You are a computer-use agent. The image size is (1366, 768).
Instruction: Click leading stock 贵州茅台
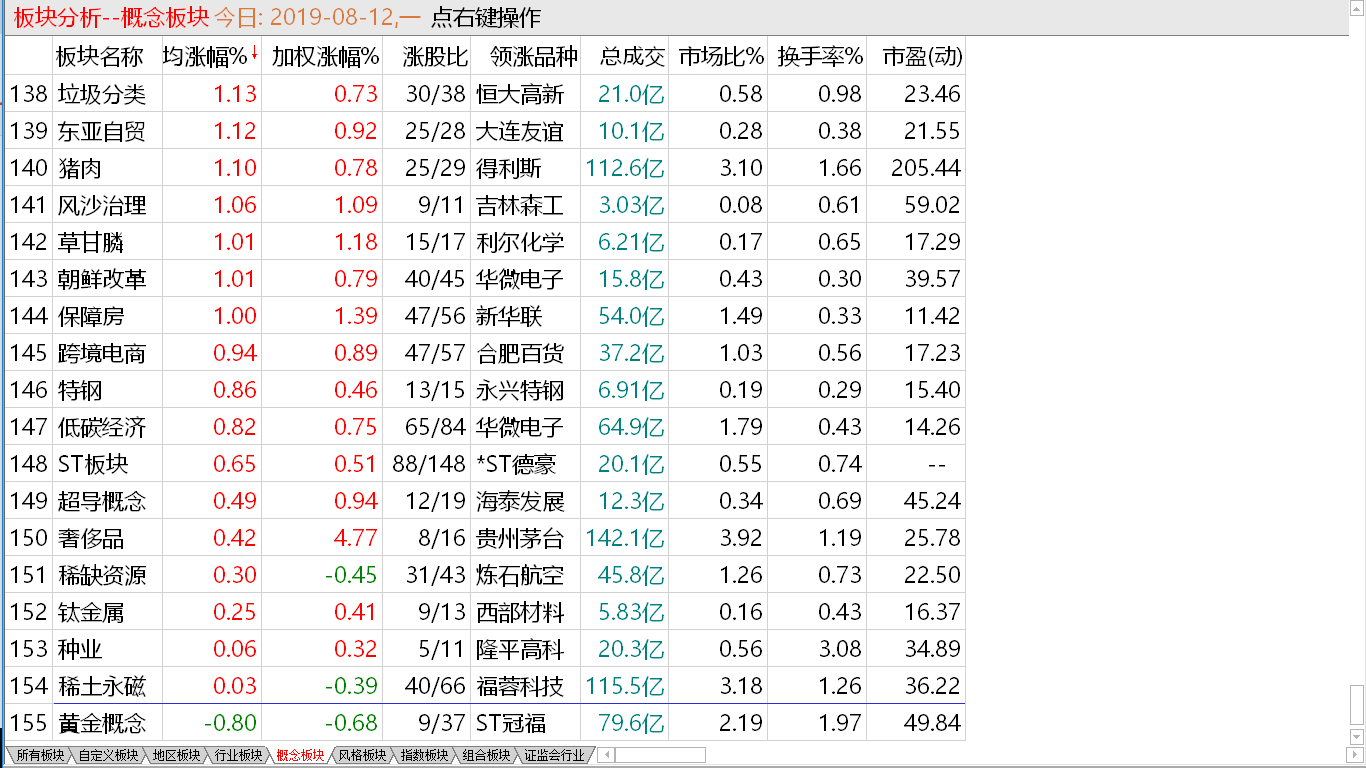[520, 538]
